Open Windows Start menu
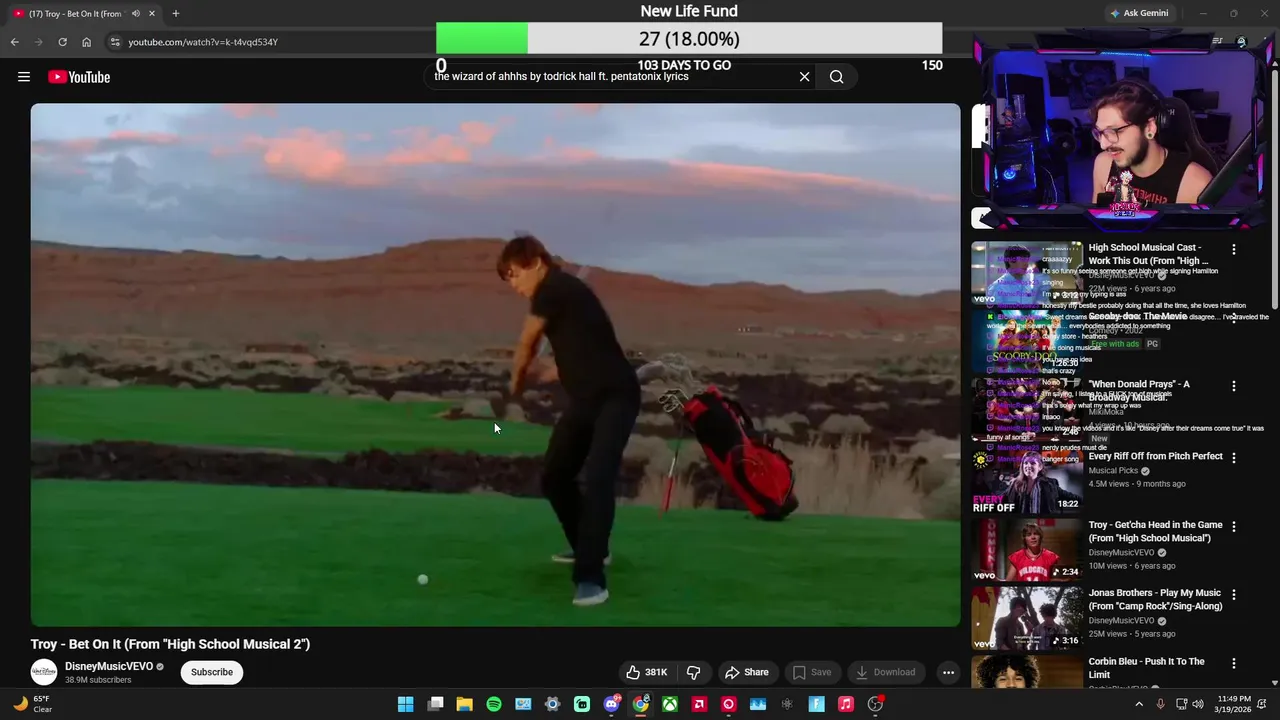This screenshot has height=720, width=1280. click(x=406, y=704)
